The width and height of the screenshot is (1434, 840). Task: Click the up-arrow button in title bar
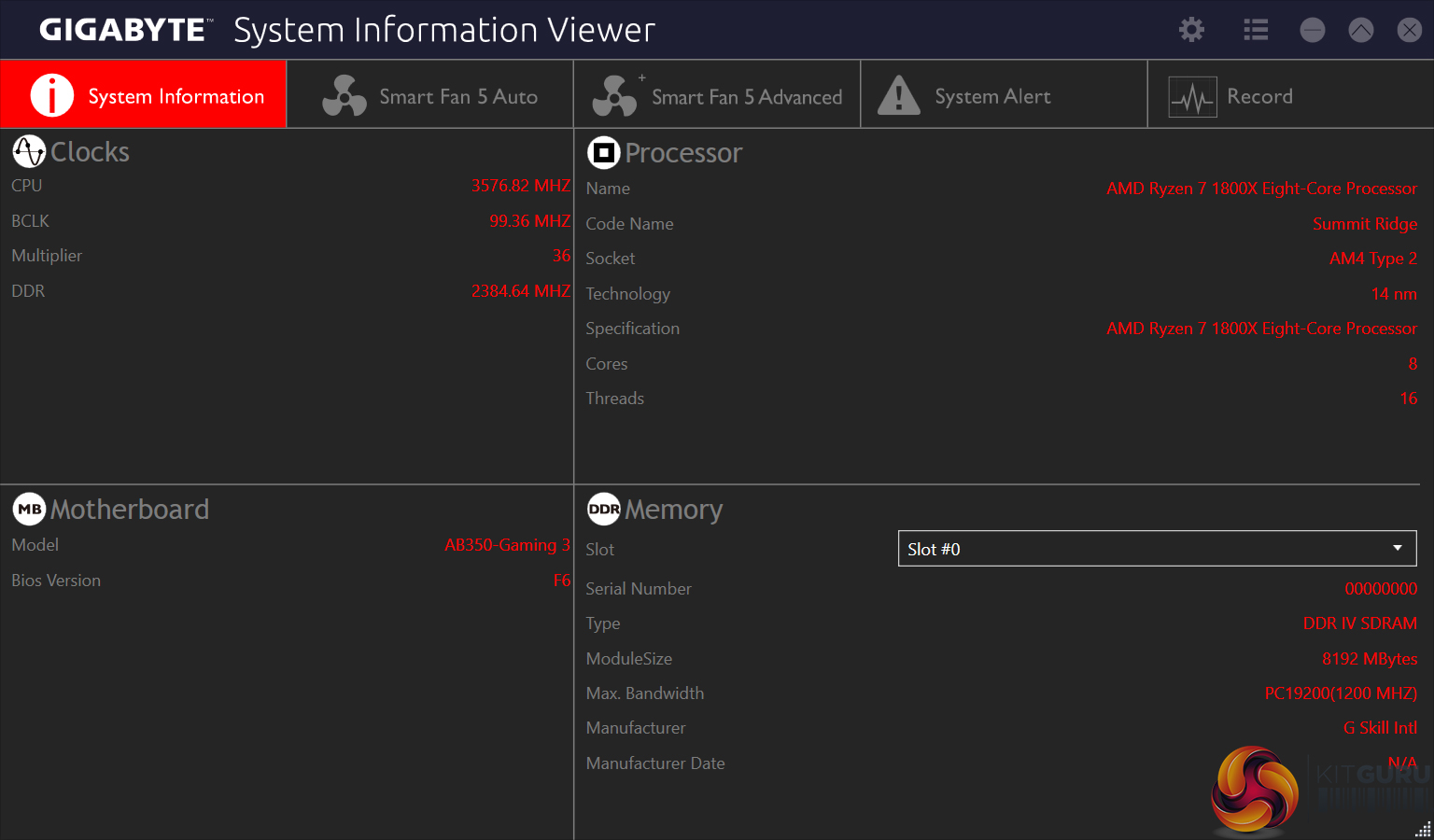click(1360, 30)
